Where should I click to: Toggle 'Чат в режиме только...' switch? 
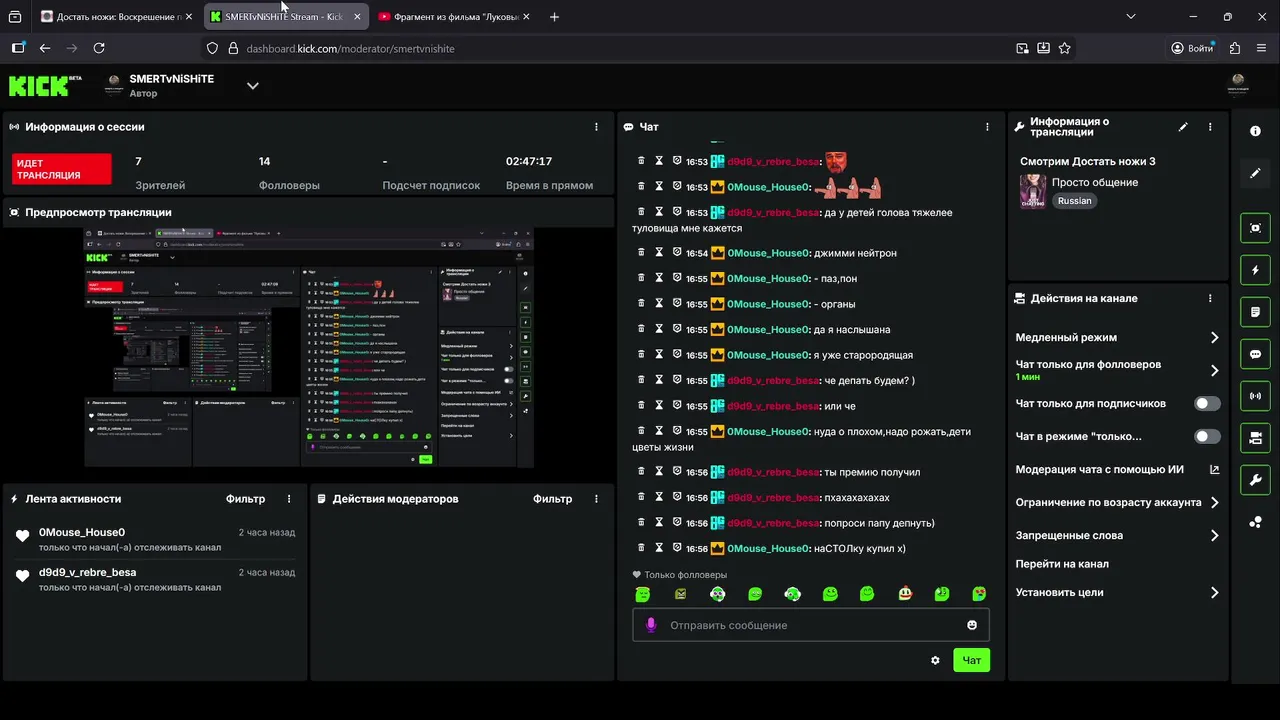click(1207, 437)
